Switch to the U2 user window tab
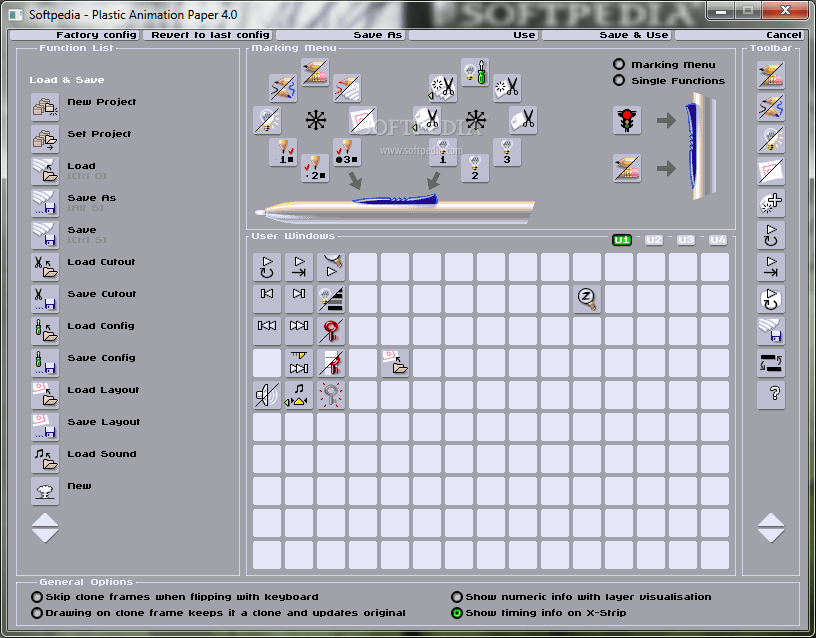The width and height of the screenshot is (816, 638). [x=654, y=240]
